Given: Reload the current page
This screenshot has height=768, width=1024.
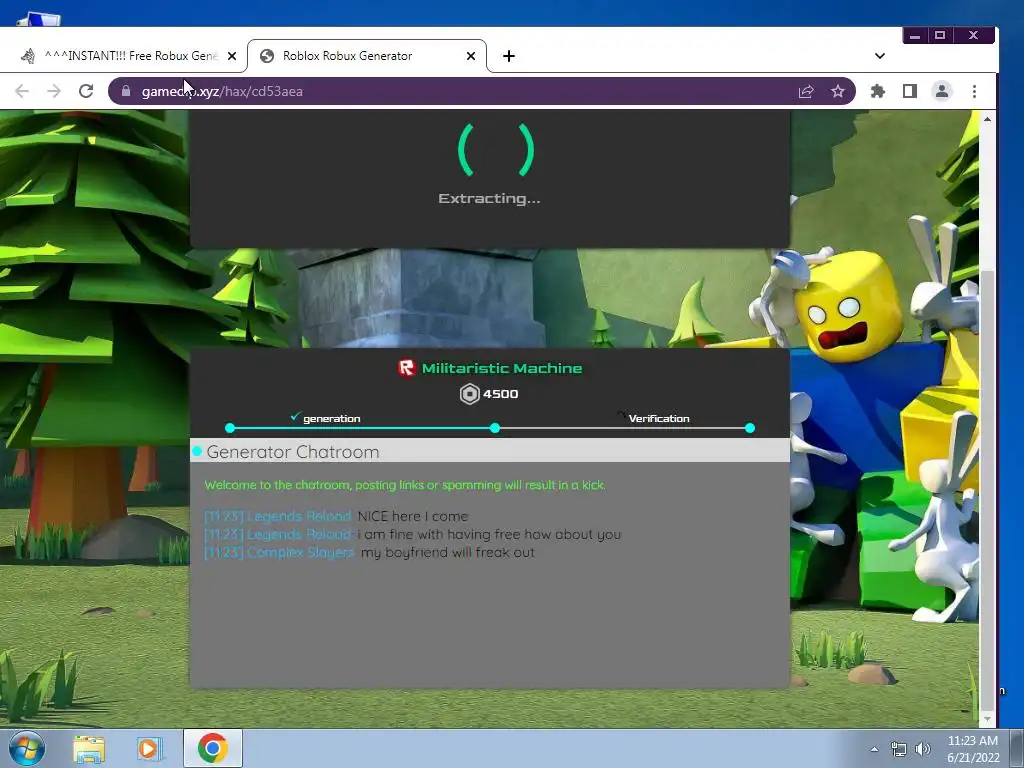Looking at the screenshot, I should coord(86,91).
